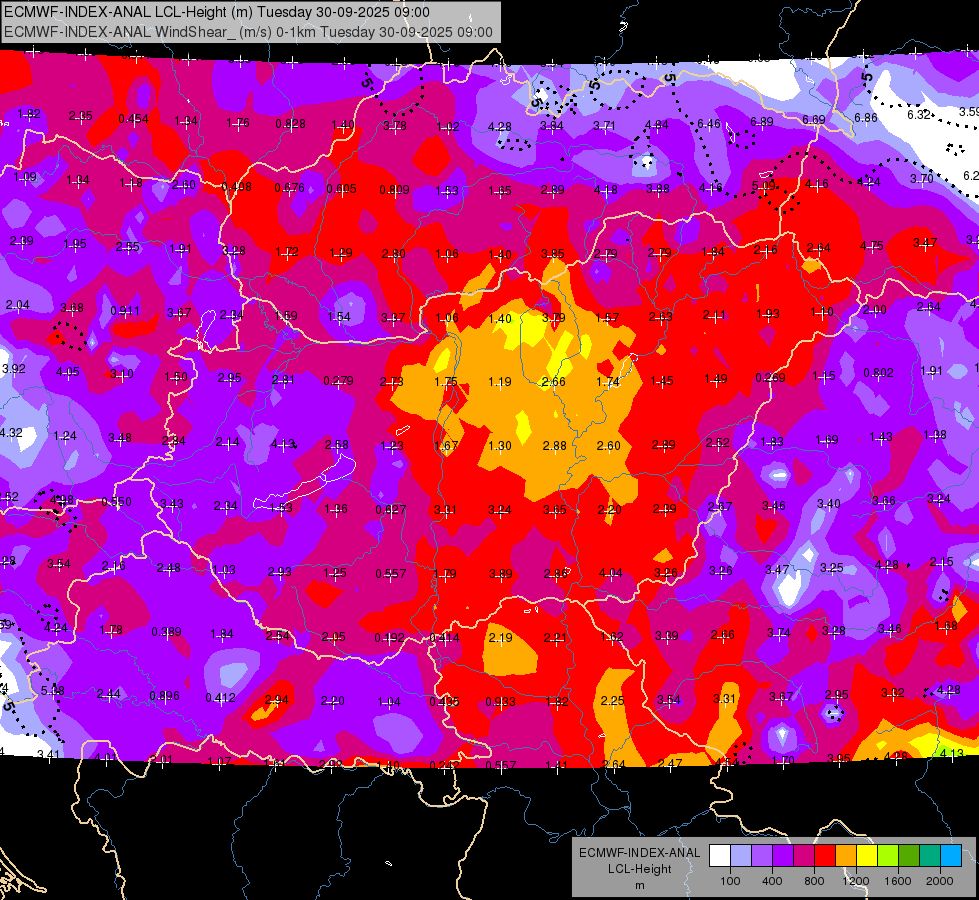Click the unit label m in the legend
The image size is (979, 900).
point(639,885)
